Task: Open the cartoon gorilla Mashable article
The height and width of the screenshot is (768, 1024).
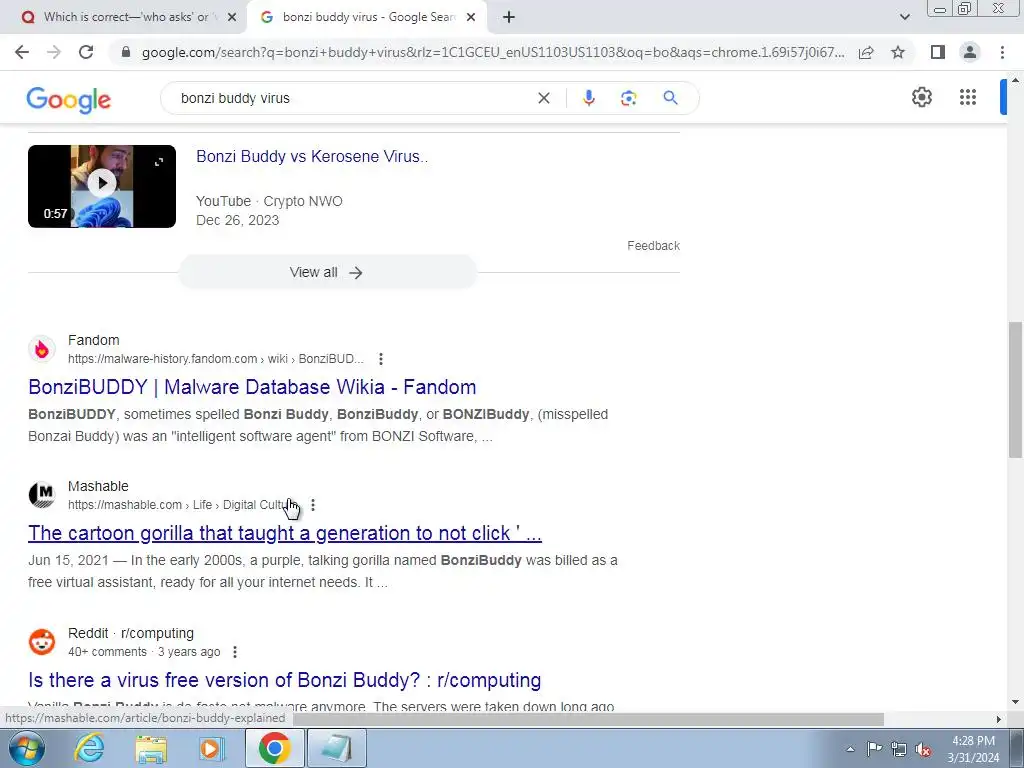Action: point(285,533)
